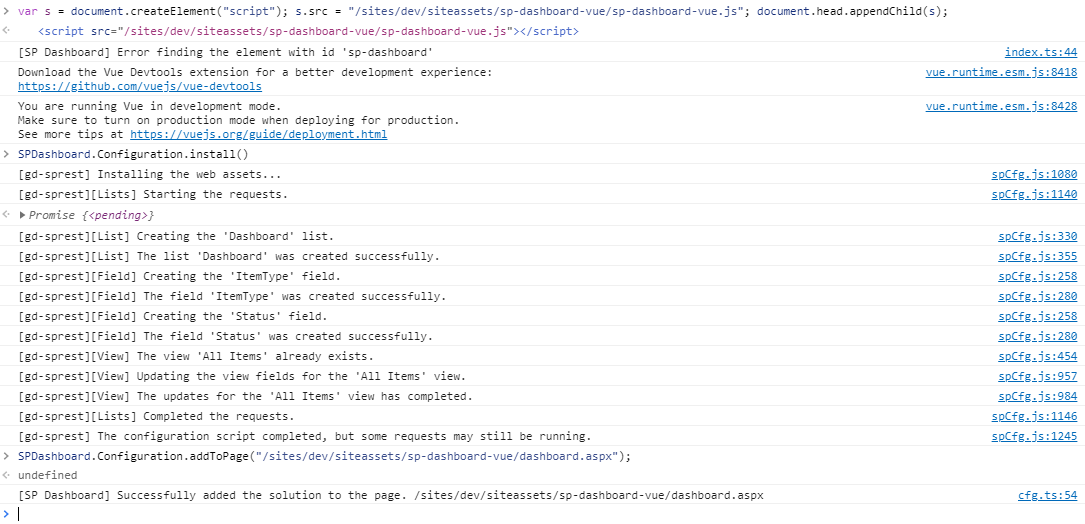Image resolution: width=1085 pixels, height=524 pixels.
Task: Open source link vue.runtime.esm.js:8418
Action: [x=1001, y=72]
